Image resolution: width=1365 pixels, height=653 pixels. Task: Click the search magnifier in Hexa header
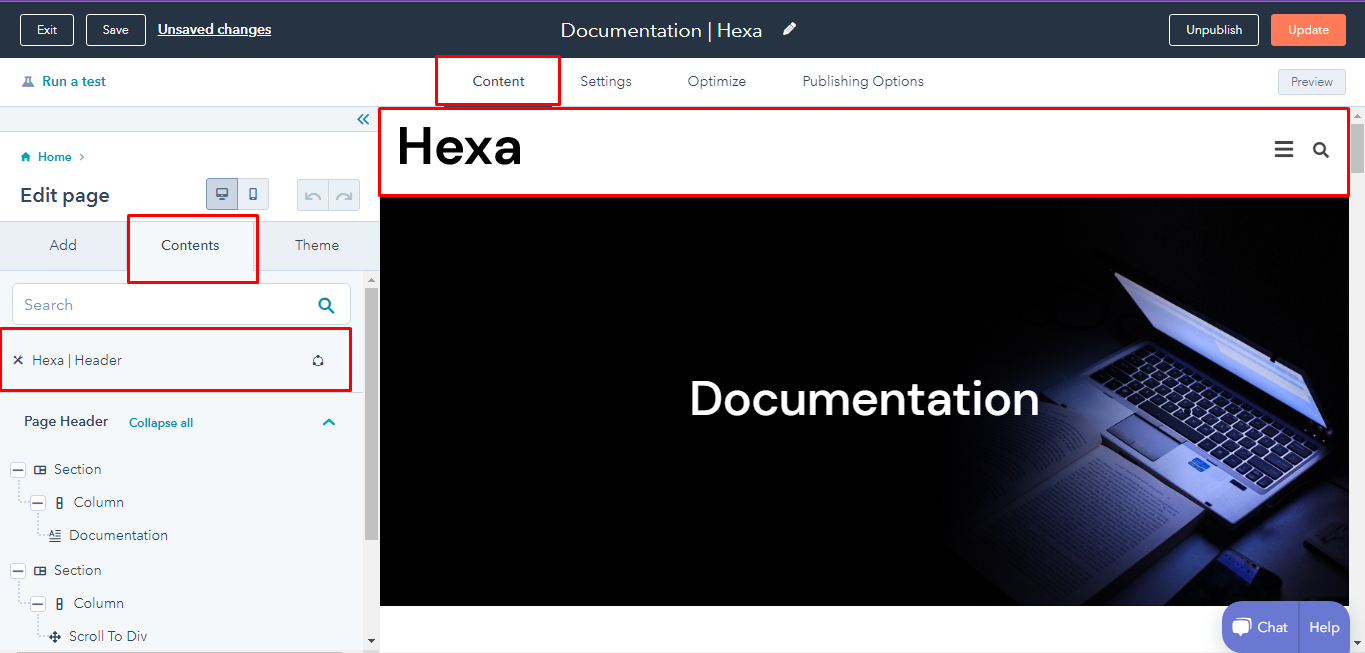click(x=1321, y=150)
